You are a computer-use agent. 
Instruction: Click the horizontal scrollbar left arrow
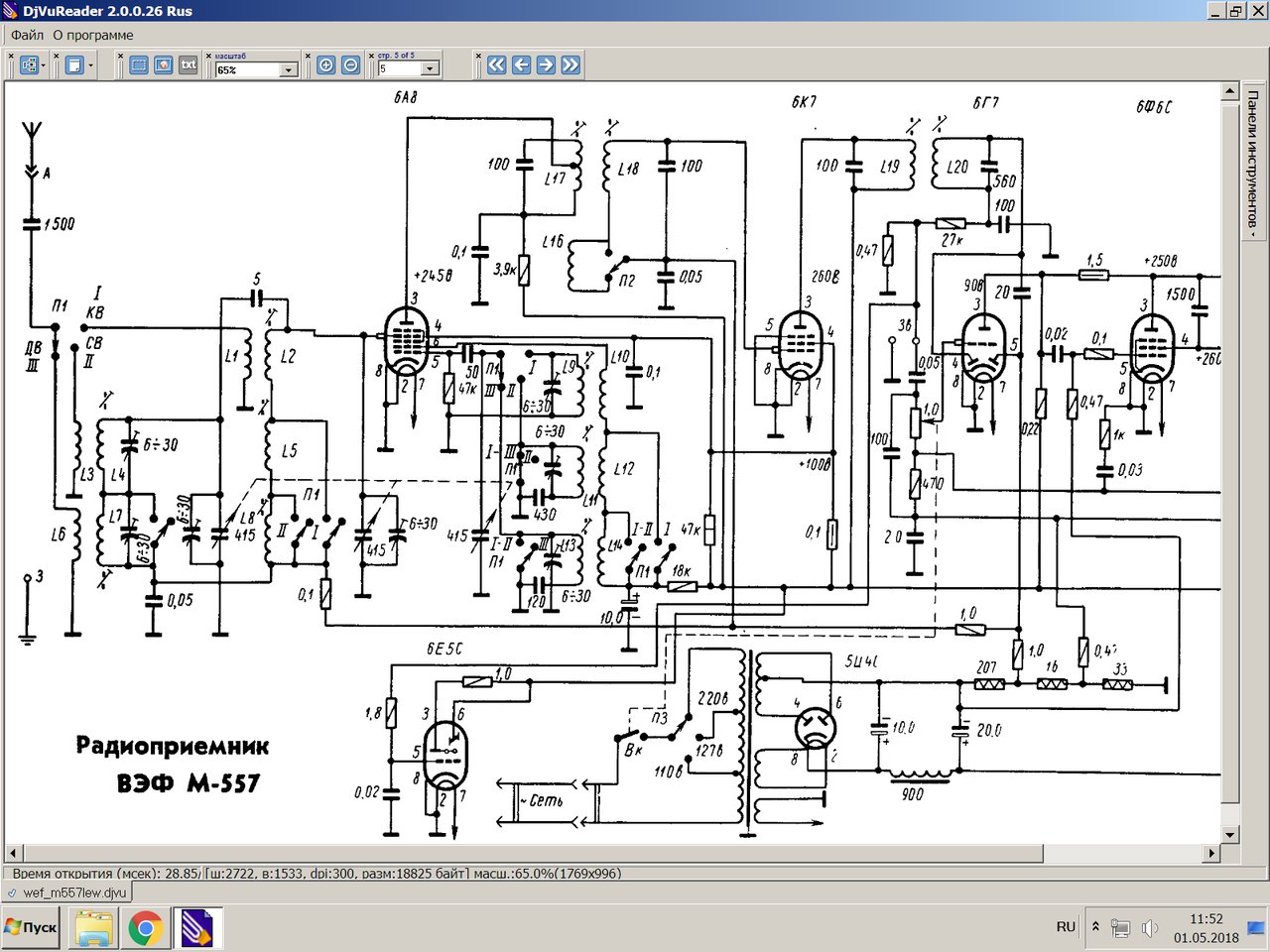(13, 853)
